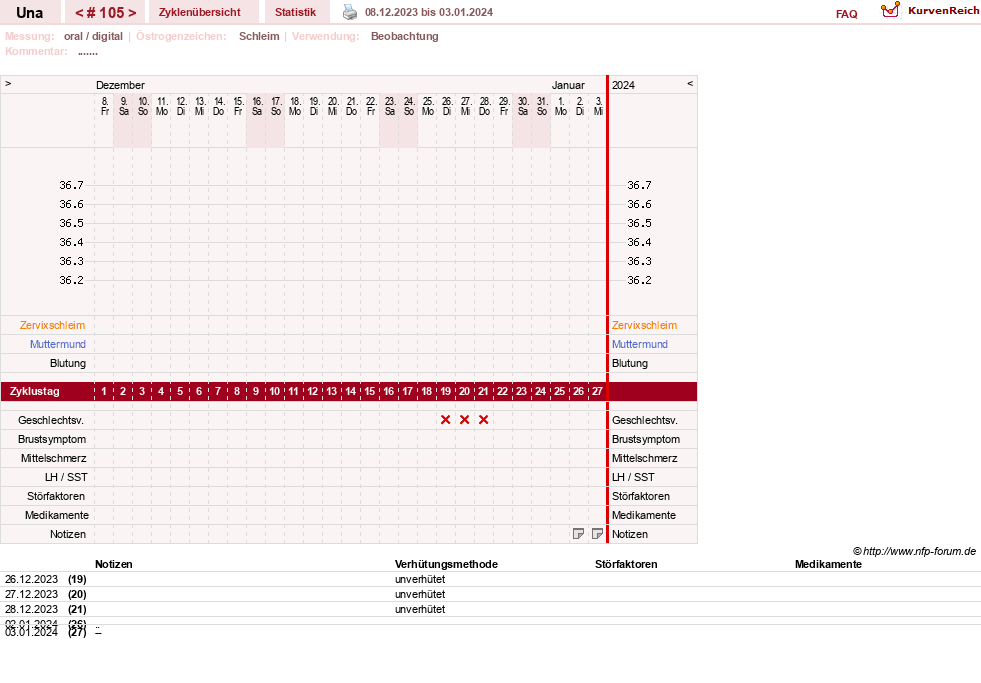Visit the nfp-forum.de link
Viewport: 981px width, 683px height.
click(x=919, y=551)
